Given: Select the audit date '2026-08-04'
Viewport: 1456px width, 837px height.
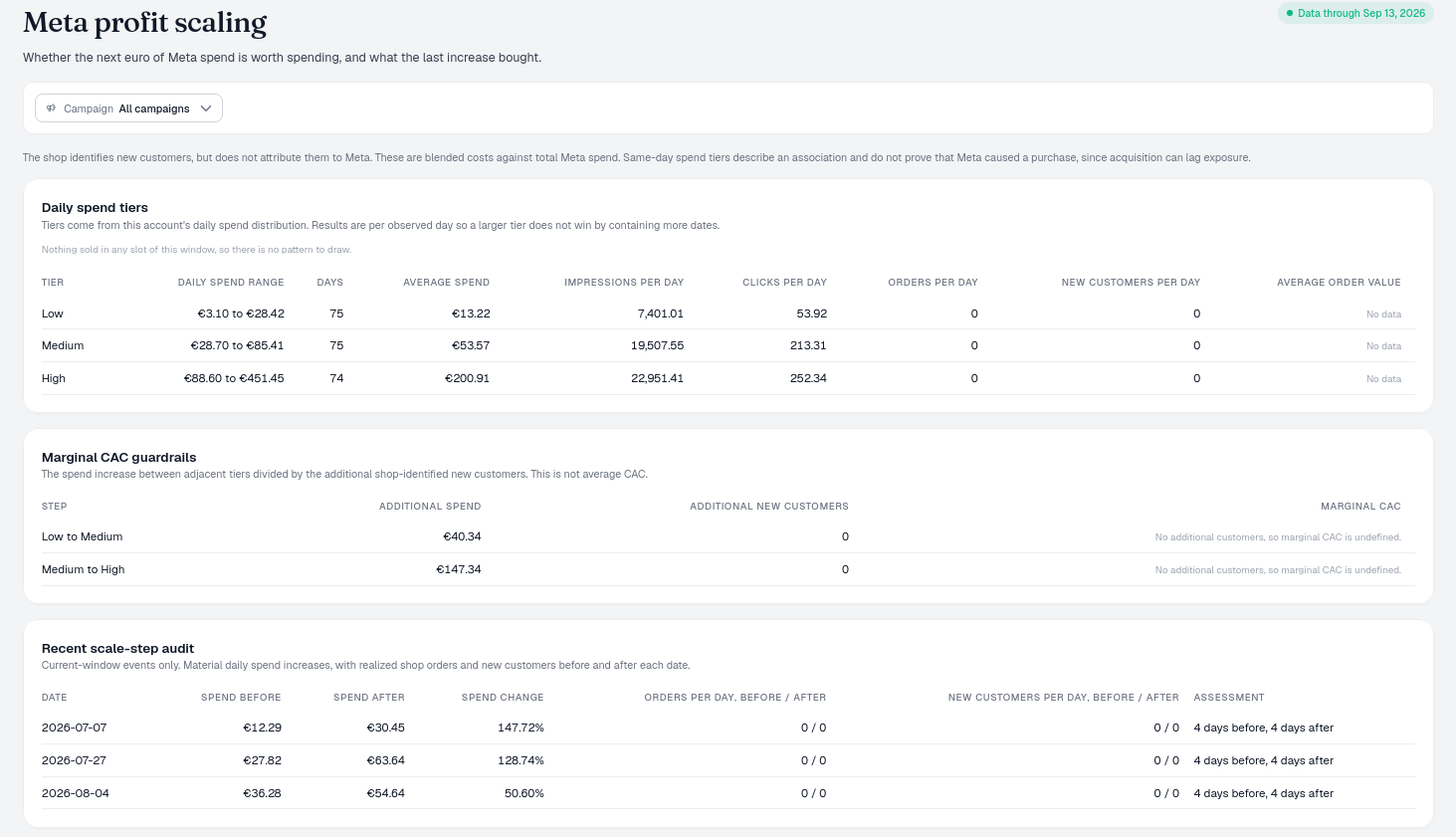Looking at the screenshot, I should pyautogui.click(x=76, y=794).
